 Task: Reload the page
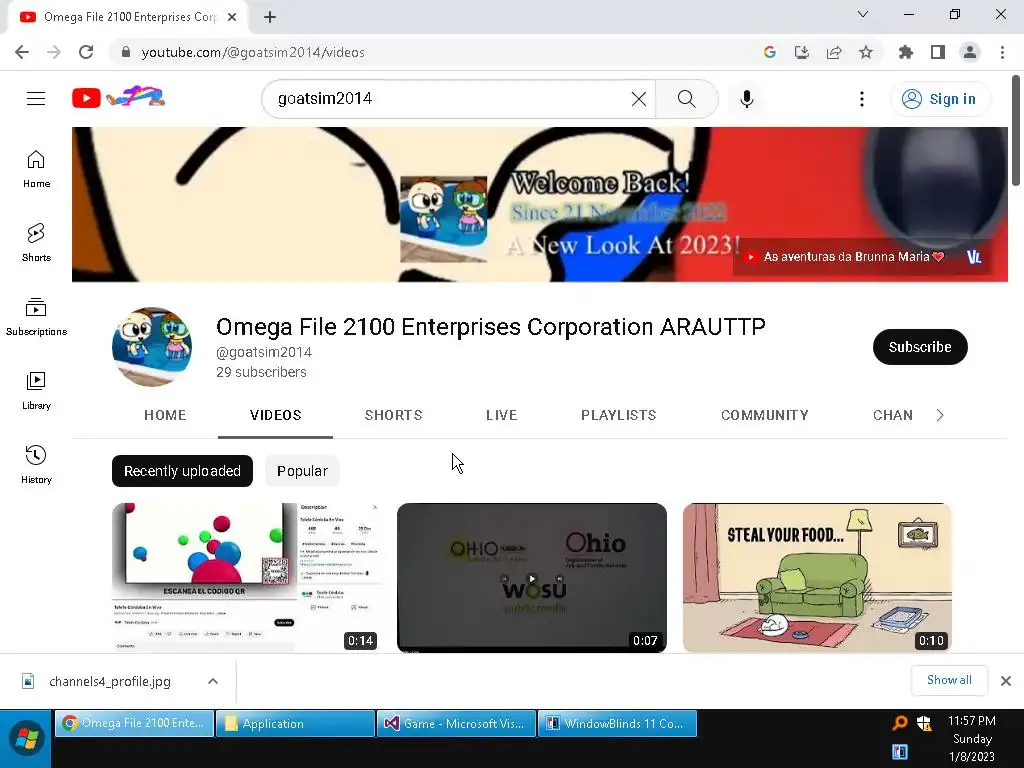pos(86,52)
